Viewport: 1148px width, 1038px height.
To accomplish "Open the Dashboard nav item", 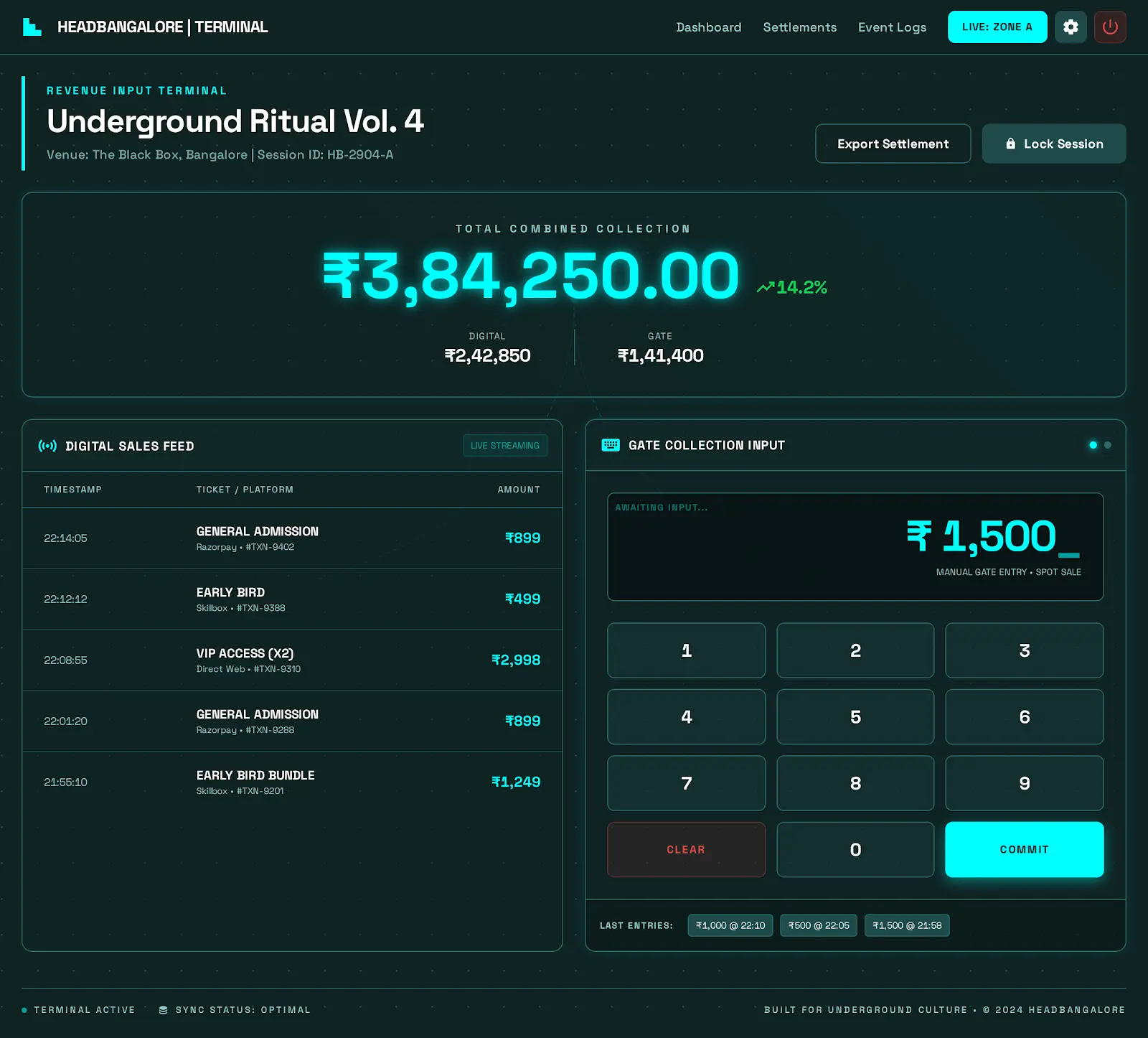I will pos(708,27).
